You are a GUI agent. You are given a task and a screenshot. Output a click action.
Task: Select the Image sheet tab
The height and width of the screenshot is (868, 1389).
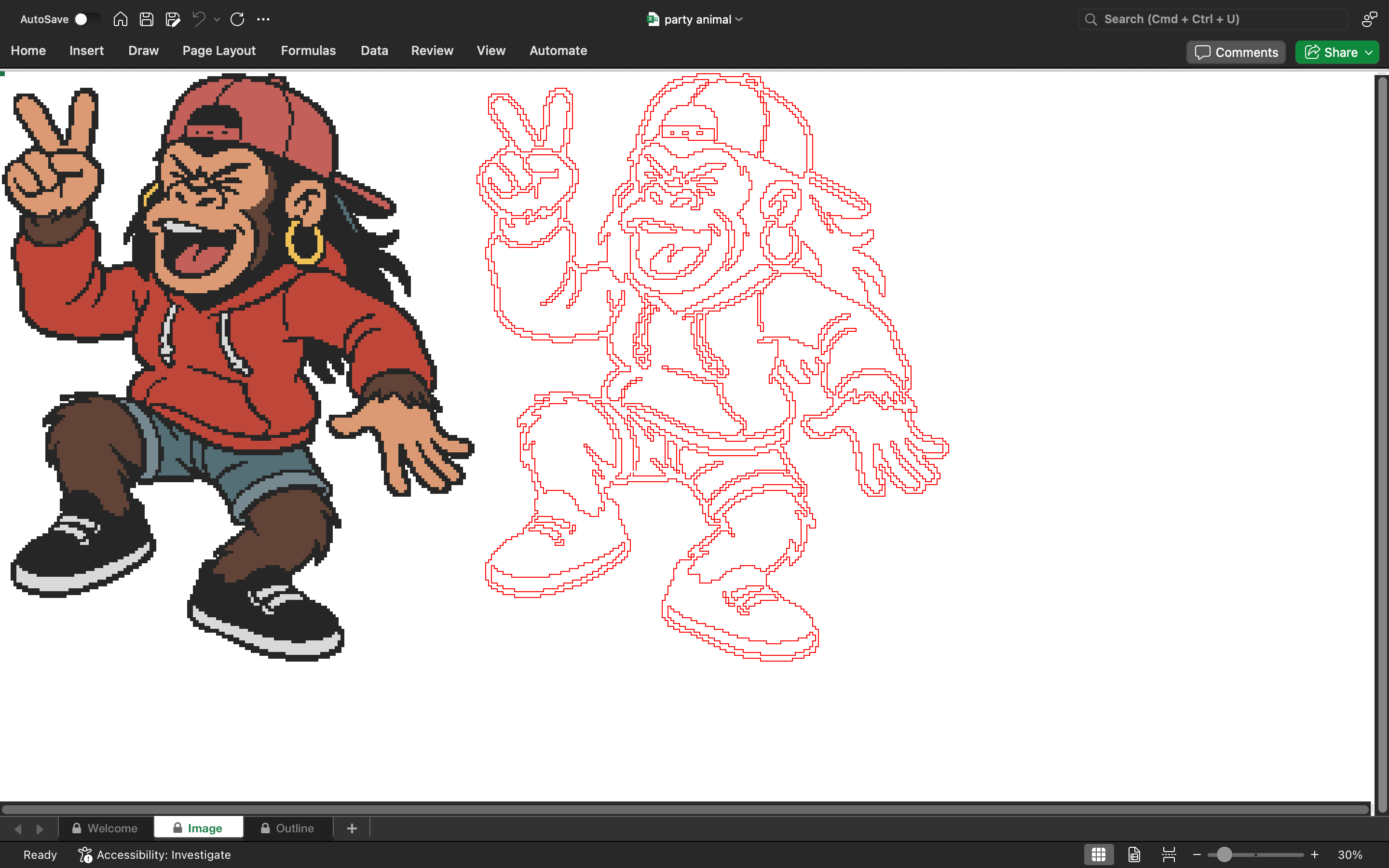[x=199, y=828]
